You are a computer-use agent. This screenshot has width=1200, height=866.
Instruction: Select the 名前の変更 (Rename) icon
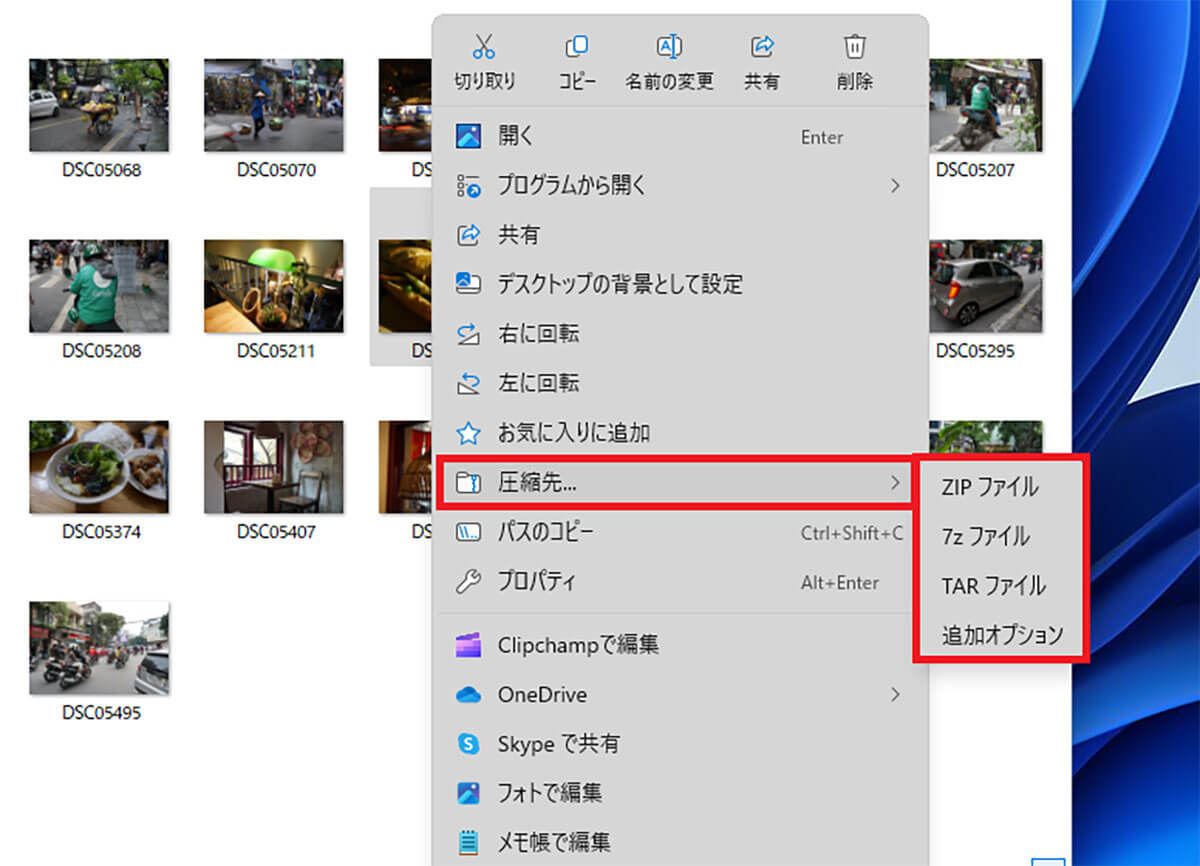tap(669, 48)
